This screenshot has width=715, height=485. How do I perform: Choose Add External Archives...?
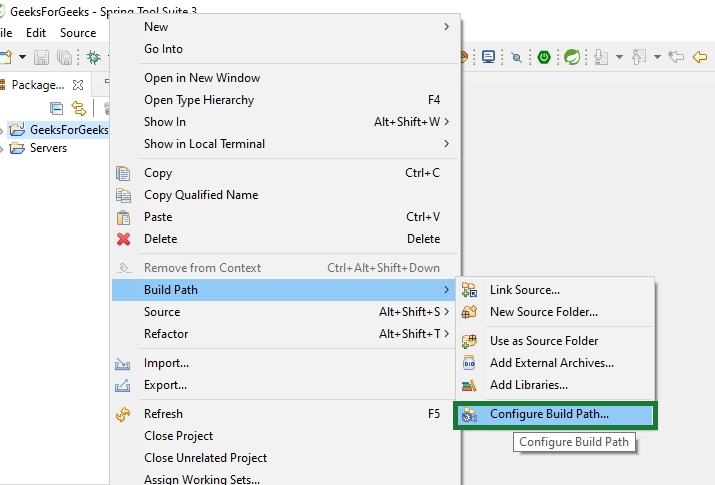click(556, 363)
